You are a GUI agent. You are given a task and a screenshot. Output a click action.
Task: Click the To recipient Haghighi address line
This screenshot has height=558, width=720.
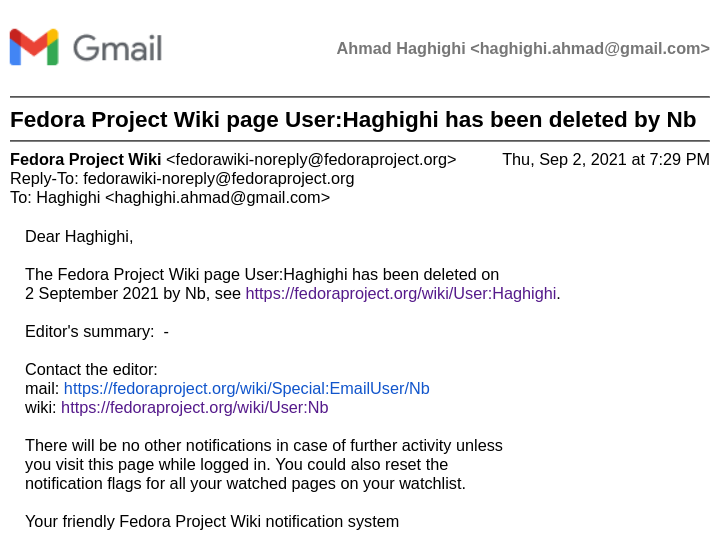170,197
